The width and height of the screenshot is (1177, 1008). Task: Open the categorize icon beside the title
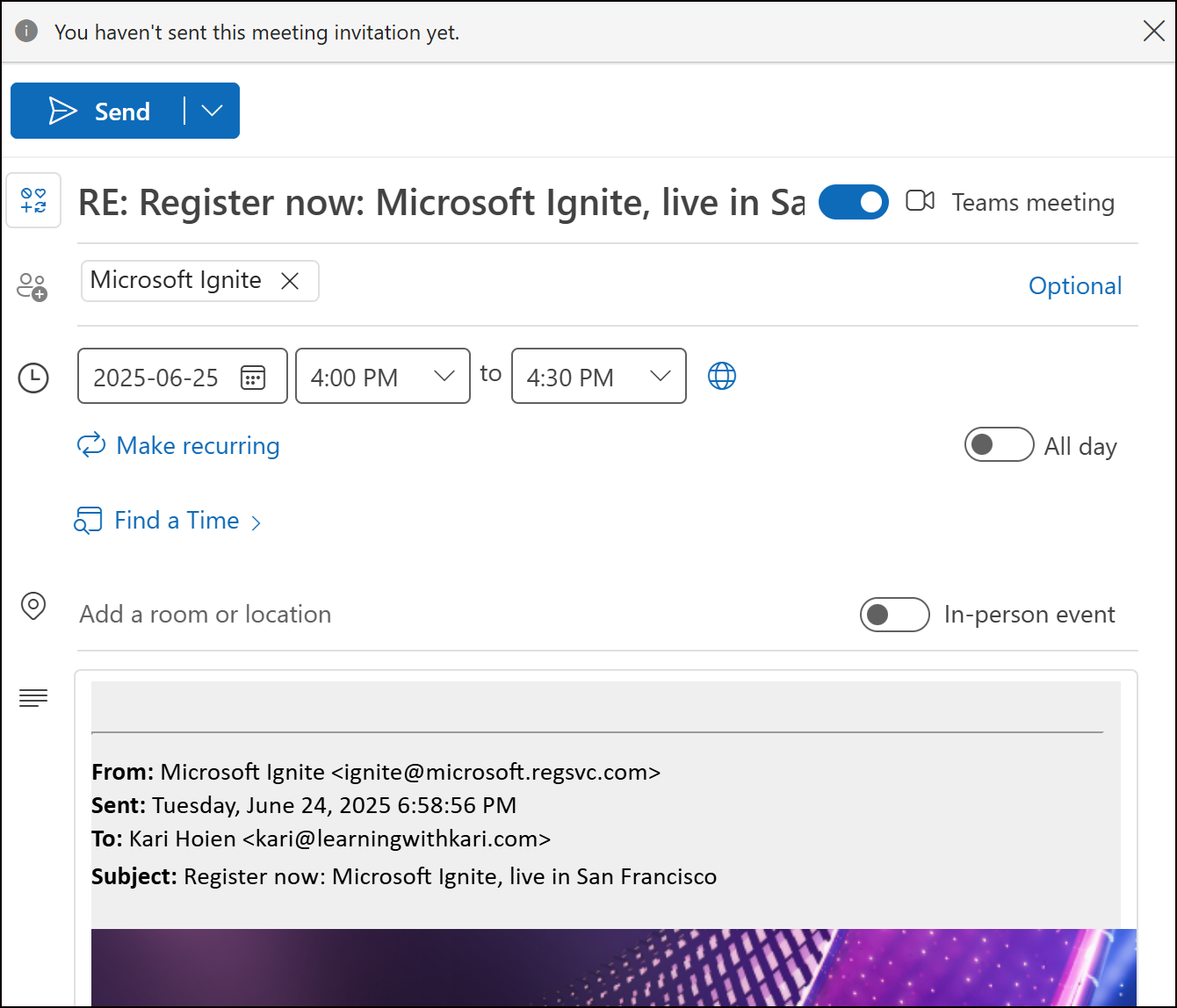coord(33,200)
